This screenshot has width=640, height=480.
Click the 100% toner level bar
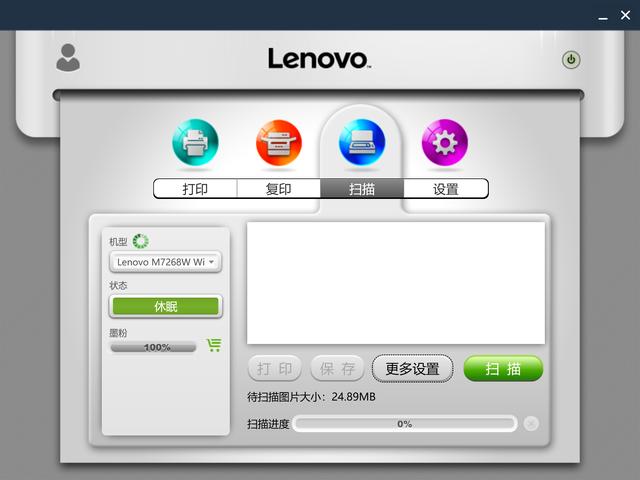point(153,347)
